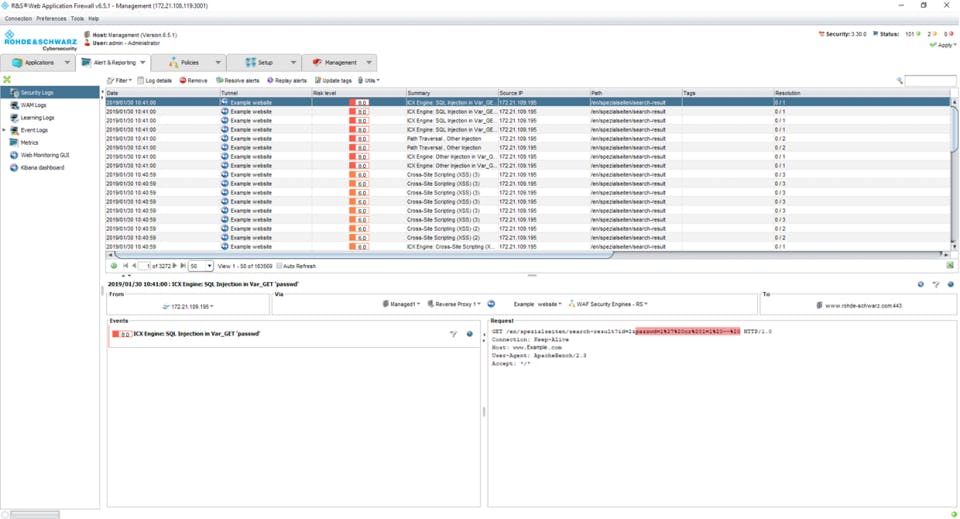Go to first page of logs
This screenshot has height=519, width=960.
126,266
